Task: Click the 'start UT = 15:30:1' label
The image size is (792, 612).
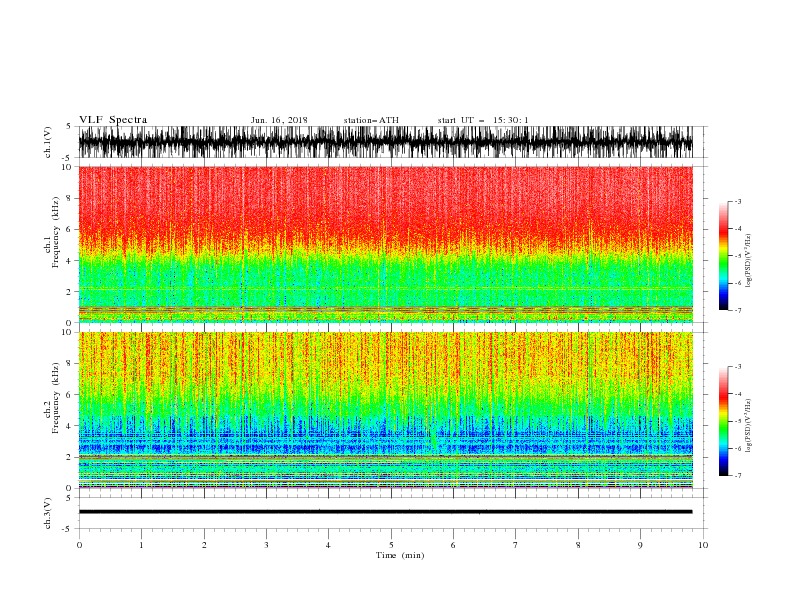Action: tap(483, 120)
